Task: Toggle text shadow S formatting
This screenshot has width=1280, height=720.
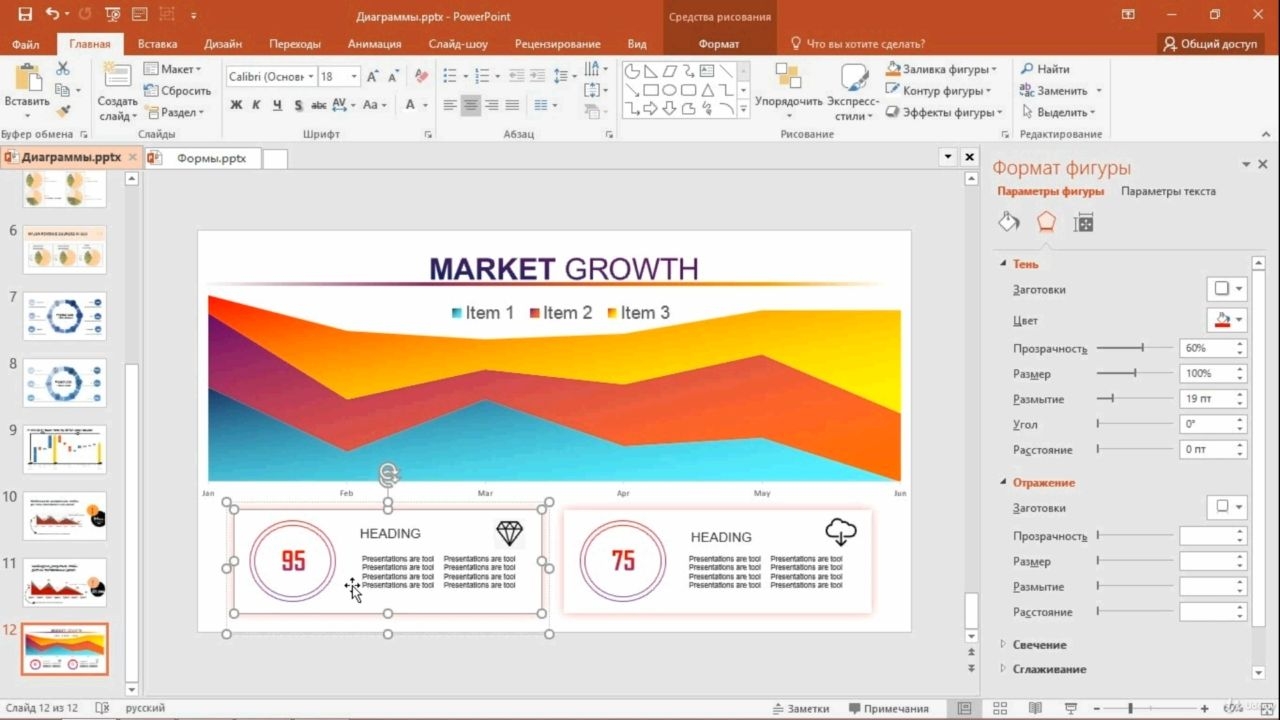Action: click(298, 105)
